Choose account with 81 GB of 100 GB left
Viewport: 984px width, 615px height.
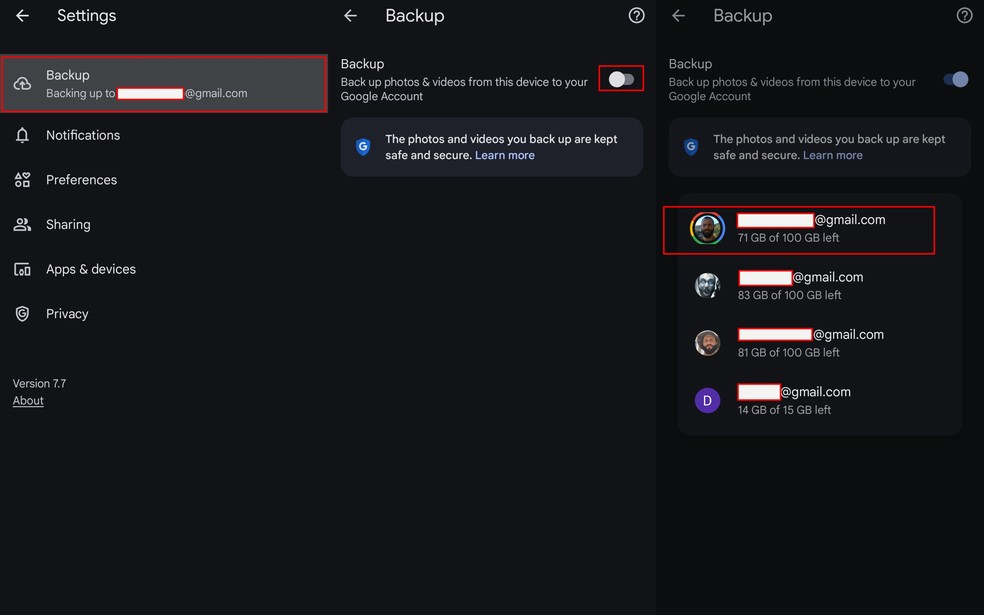tap(799, 343)
